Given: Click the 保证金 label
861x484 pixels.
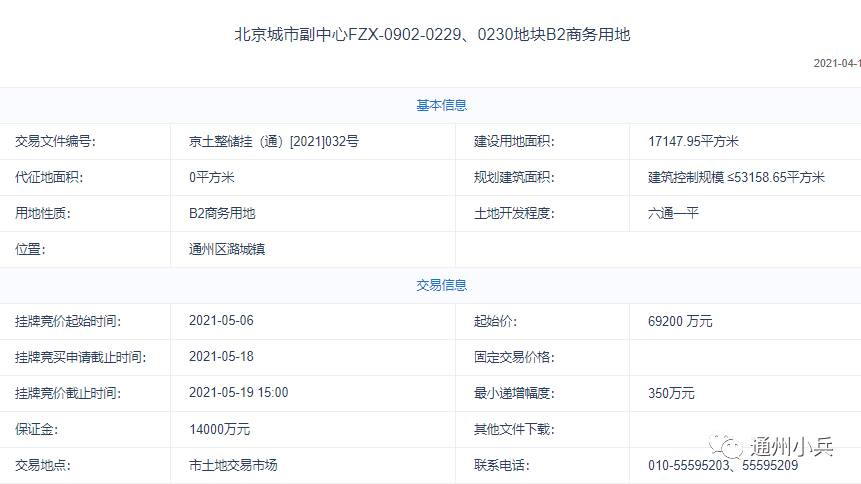Looking at the screenshot, I should click(36, 430).
